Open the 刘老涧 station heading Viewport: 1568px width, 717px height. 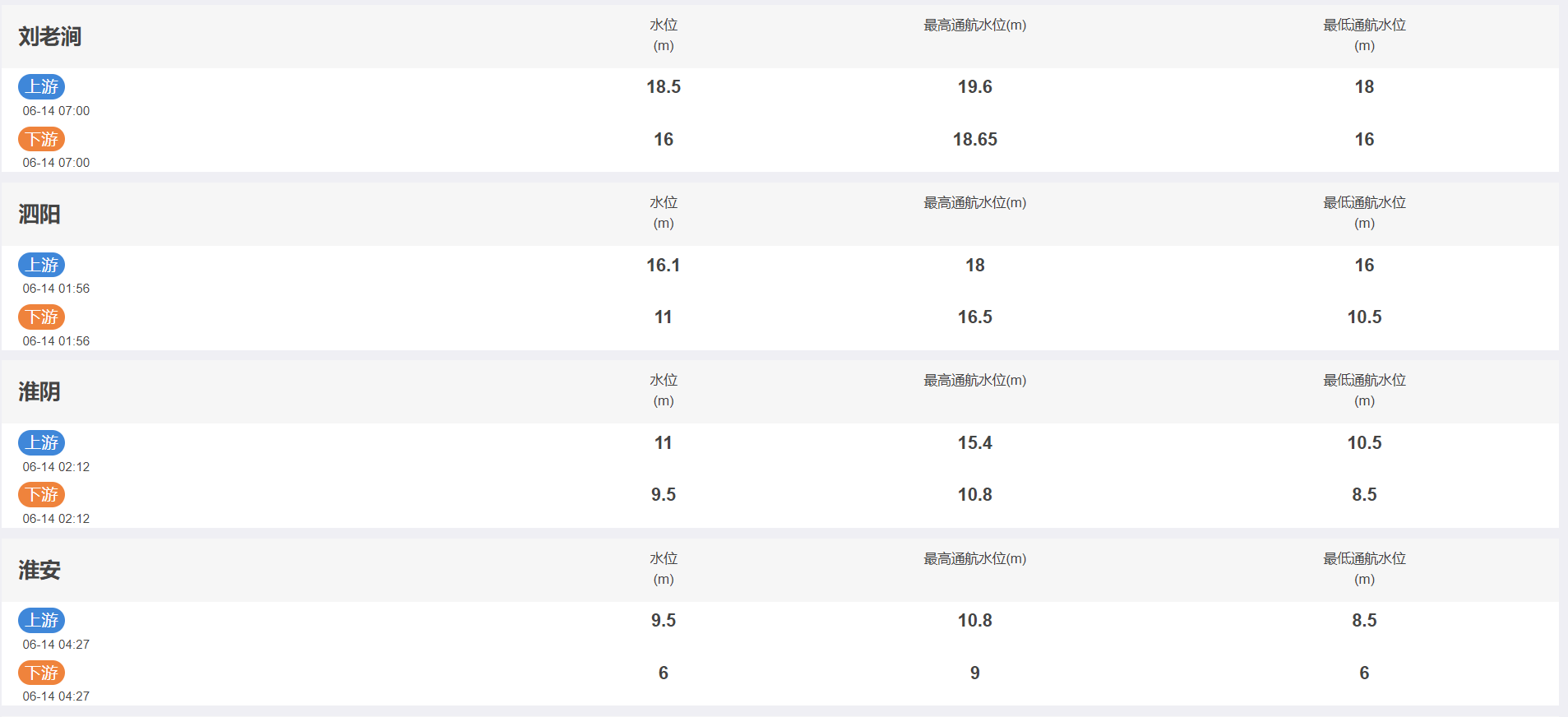click(x=50, y=36)
